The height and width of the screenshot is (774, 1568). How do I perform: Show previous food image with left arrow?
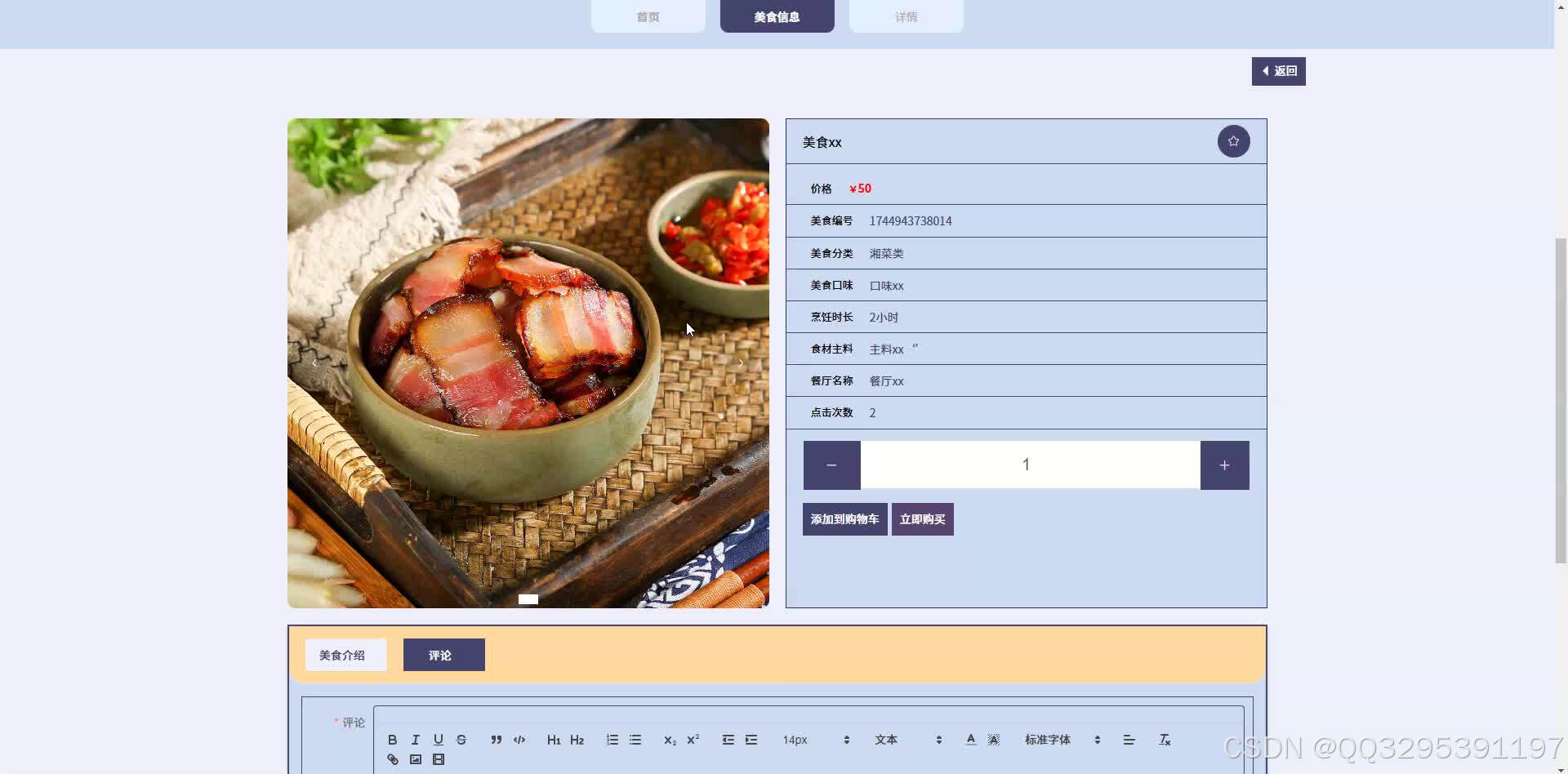point(314,363)
